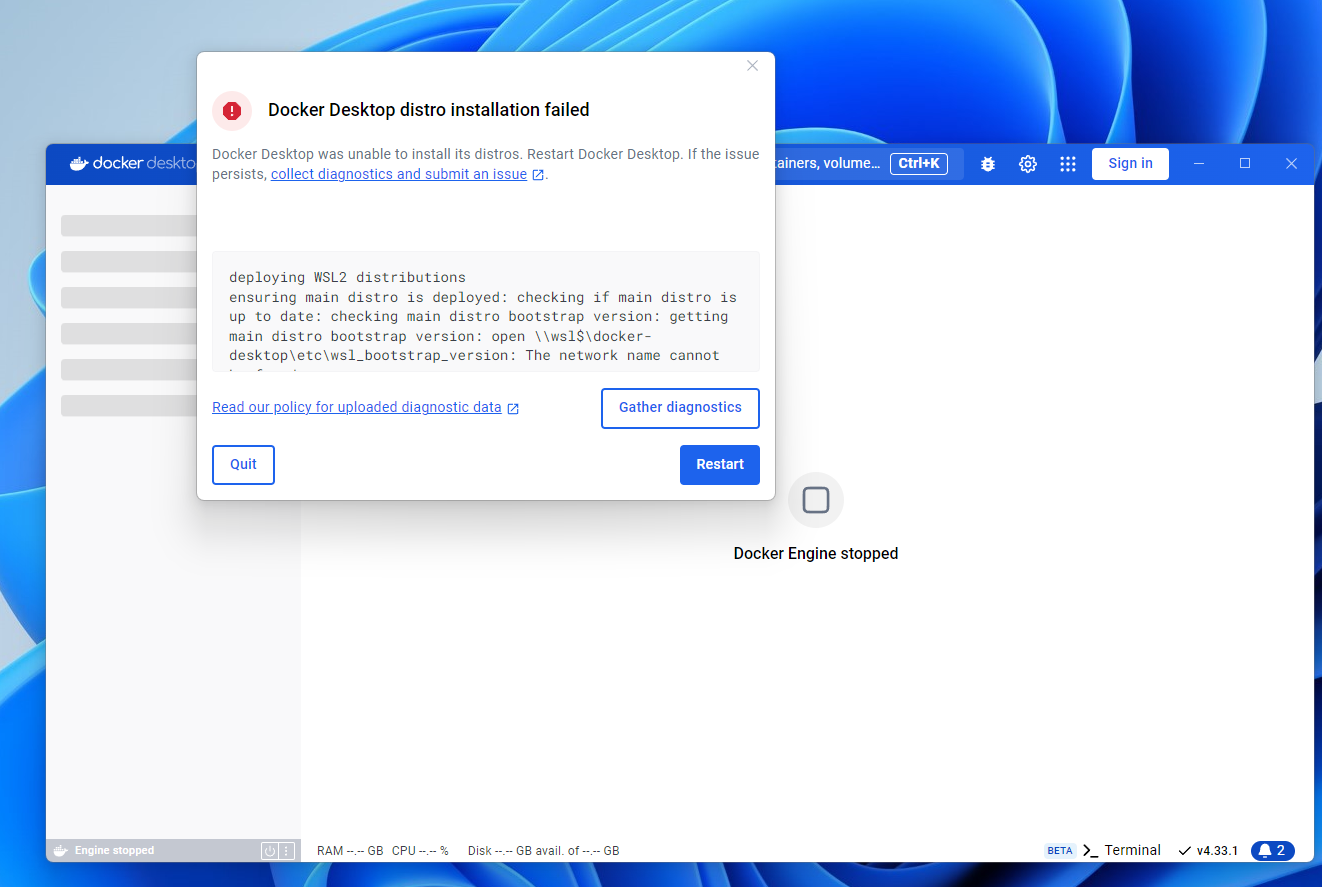Screen dimensions: 1322x887
Task: Click the RAM usage readout
Action: 350,851
